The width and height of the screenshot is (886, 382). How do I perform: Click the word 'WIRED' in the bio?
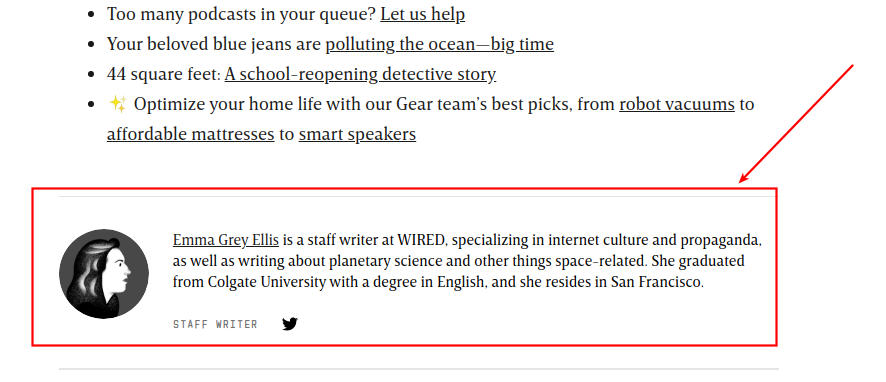422,240
